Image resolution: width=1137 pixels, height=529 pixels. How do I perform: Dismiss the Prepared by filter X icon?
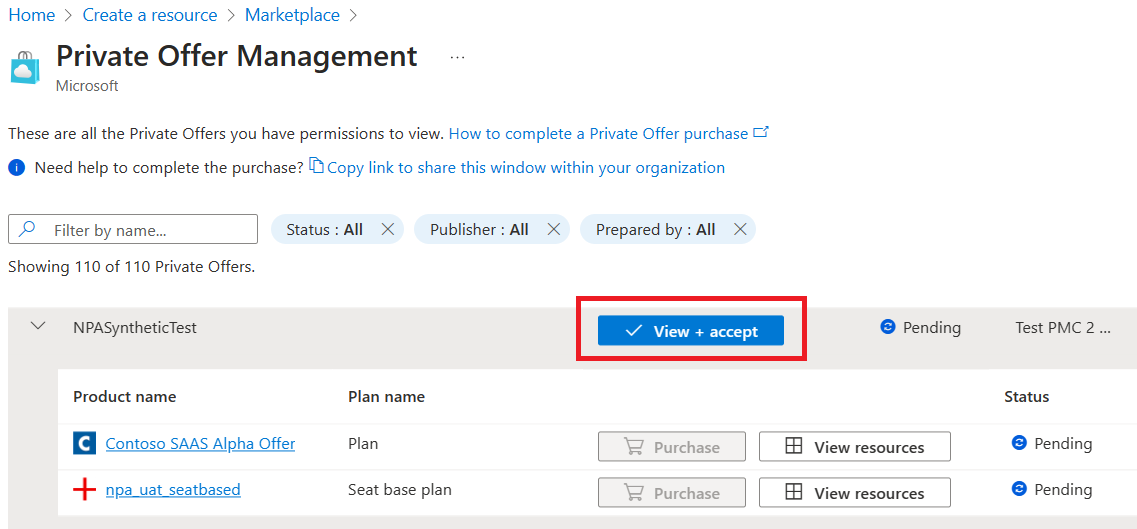point(740,230)
